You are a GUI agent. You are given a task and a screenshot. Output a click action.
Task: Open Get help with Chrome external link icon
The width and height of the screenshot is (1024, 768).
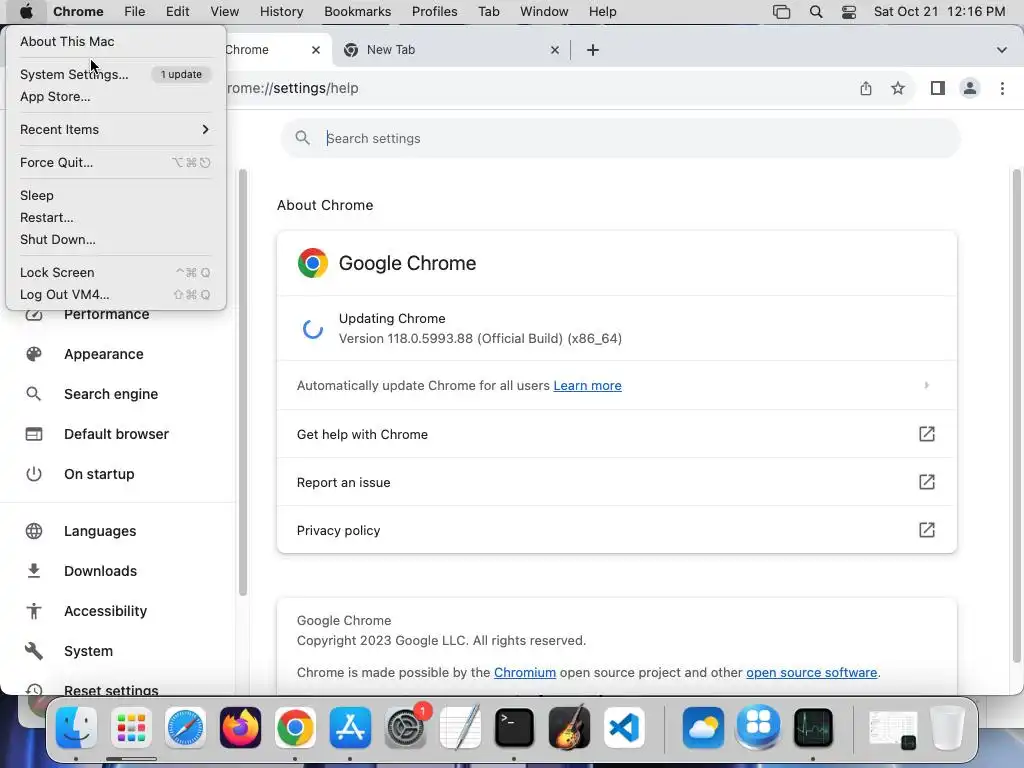[927, 434]
